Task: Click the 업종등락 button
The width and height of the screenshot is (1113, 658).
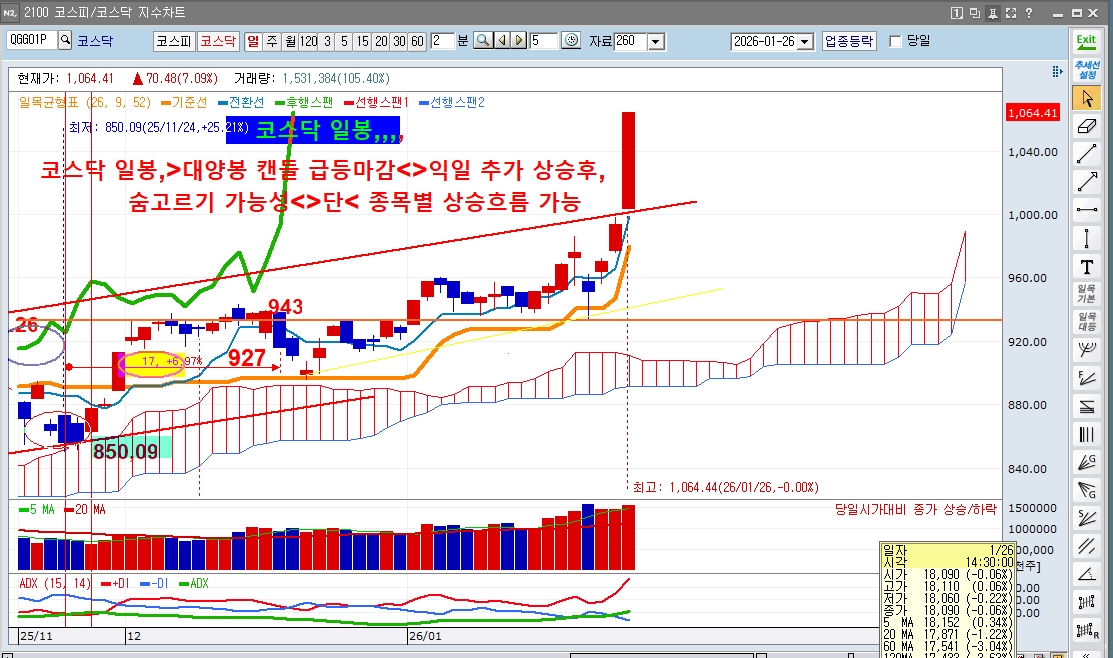Action: 849,41
